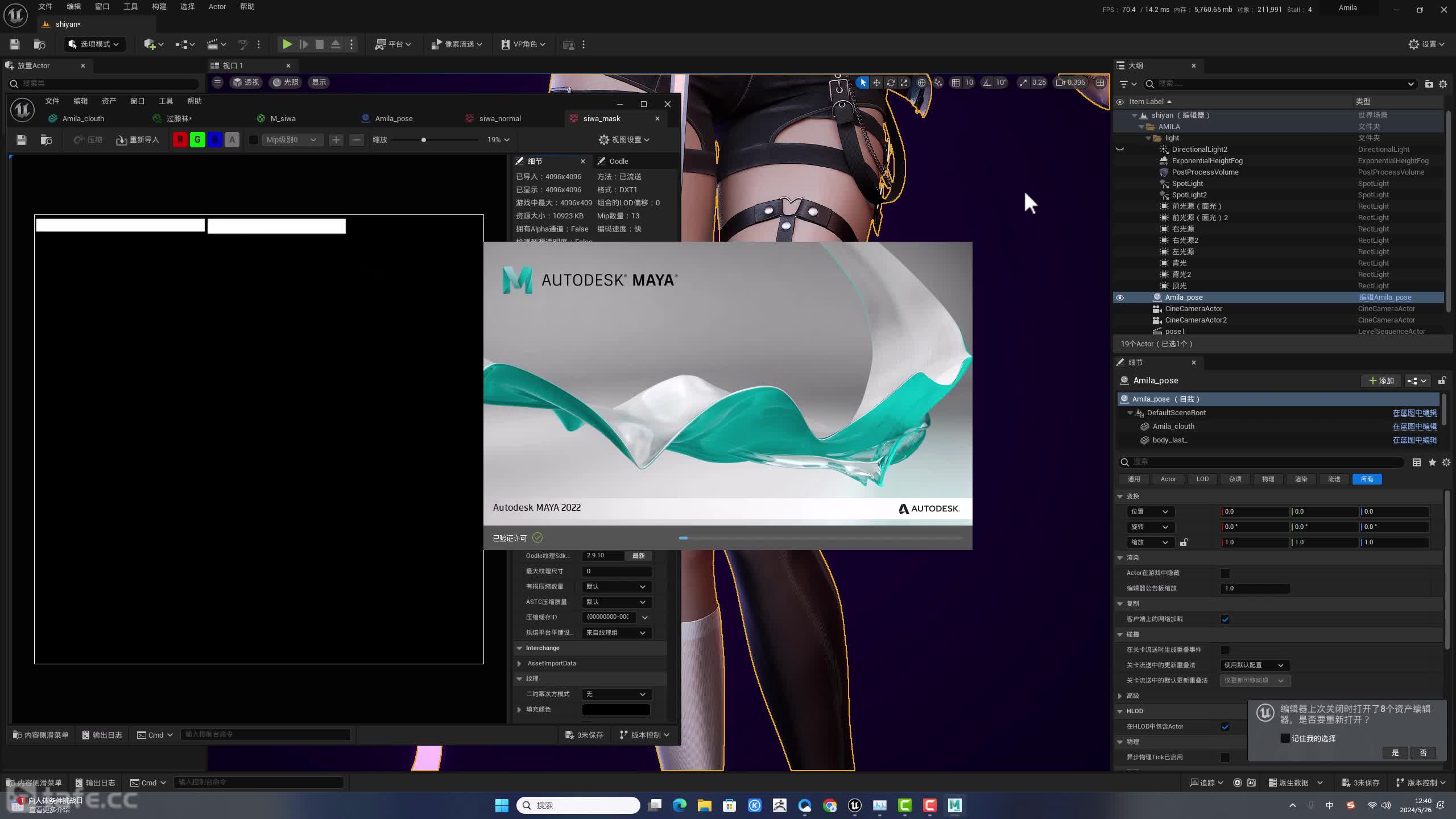Click the details favorites star icon
Image resolution: width=1456 pixels, height=819 pixels.
click(1432, 462)
